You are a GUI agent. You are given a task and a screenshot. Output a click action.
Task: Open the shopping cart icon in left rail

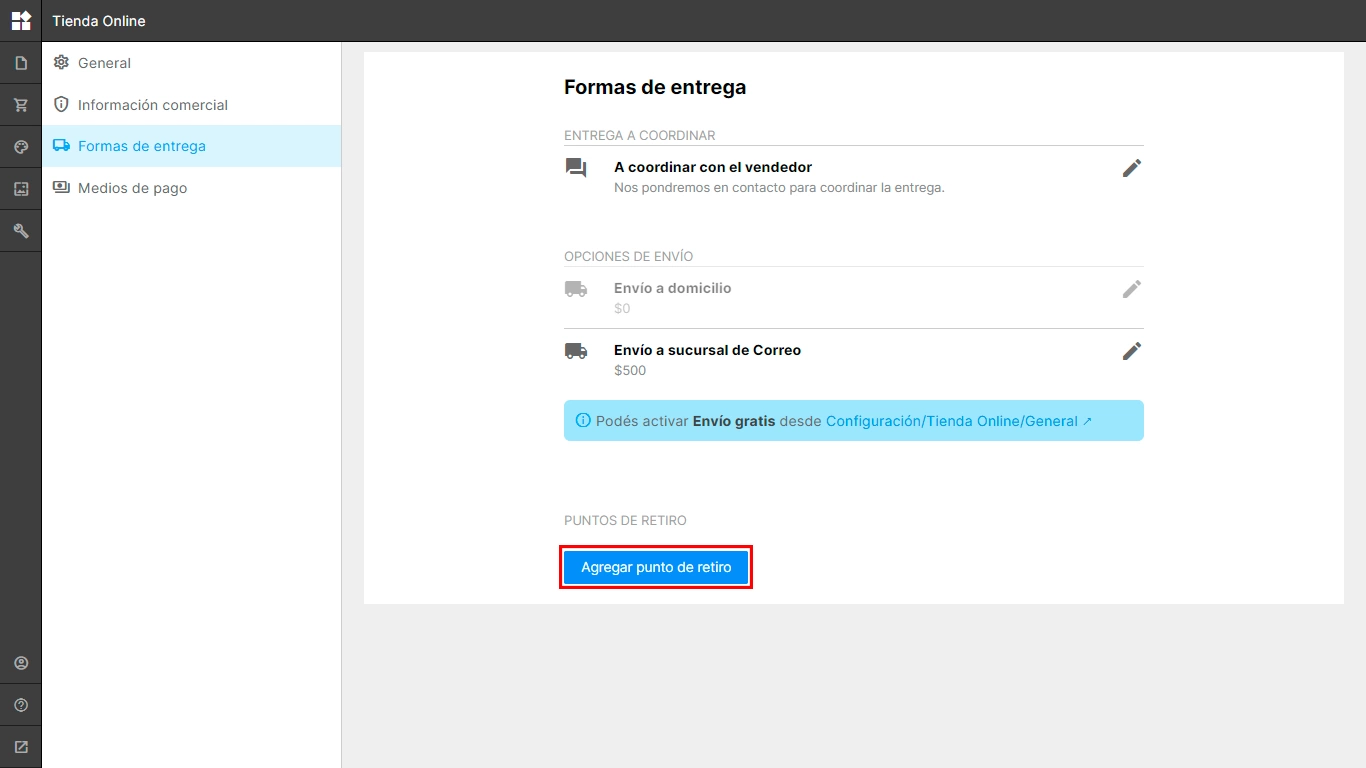pyautogui.click(x=21, y=105)
